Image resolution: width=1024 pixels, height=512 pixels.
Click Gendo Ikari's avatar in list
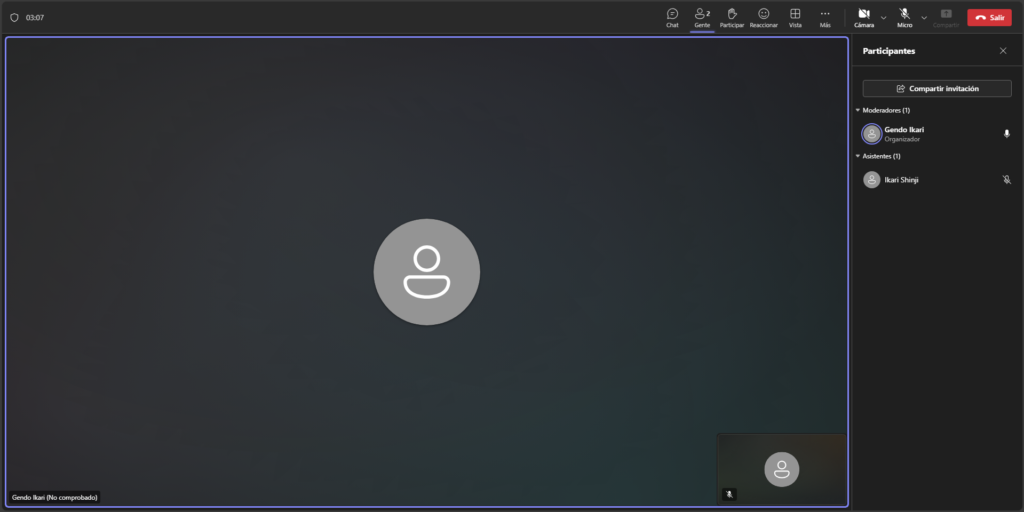872,134
